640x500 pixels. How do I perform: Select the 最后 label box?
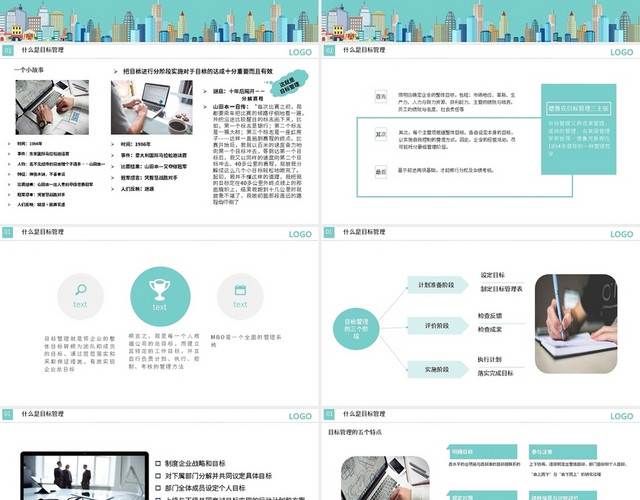(x=381, y=172)
